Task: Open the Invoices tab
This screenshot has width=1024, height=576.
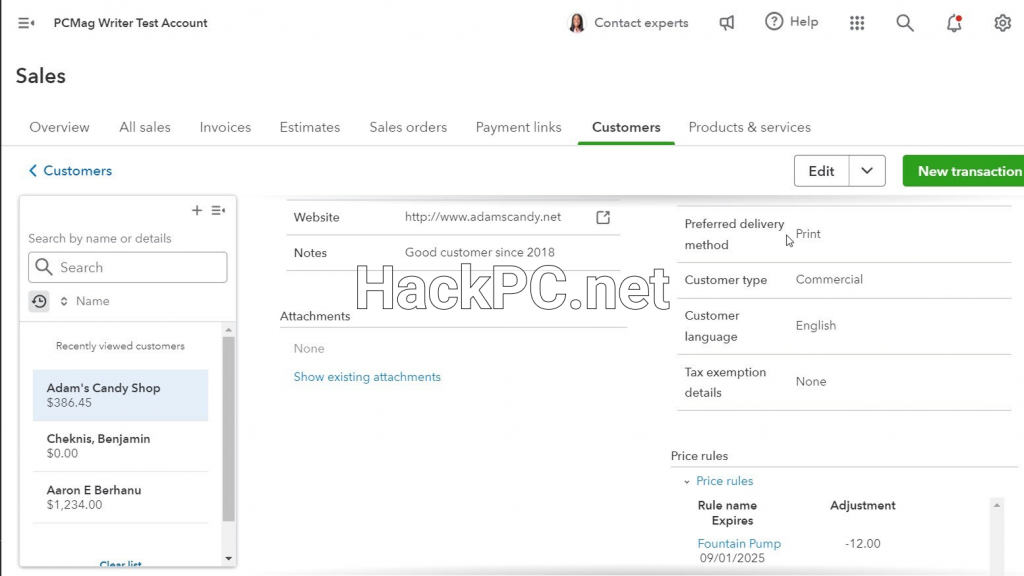Action: (225, 127)
